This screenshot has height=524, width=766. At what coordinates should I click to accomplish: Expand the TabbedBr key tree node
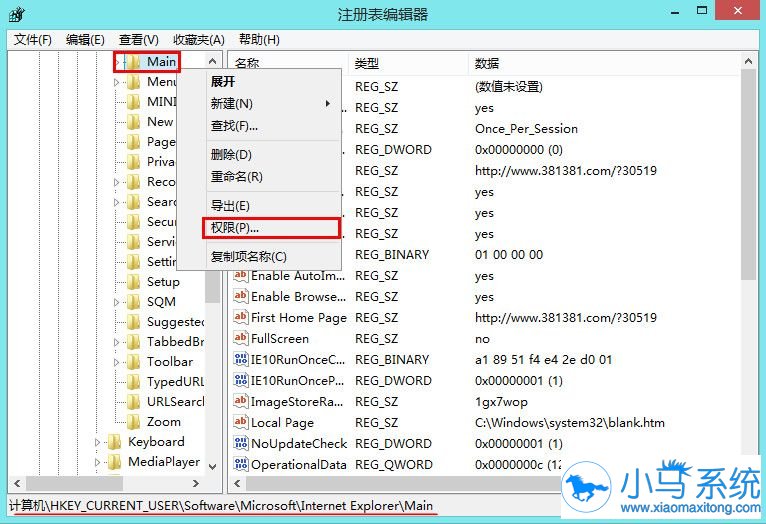pos(117,343)
